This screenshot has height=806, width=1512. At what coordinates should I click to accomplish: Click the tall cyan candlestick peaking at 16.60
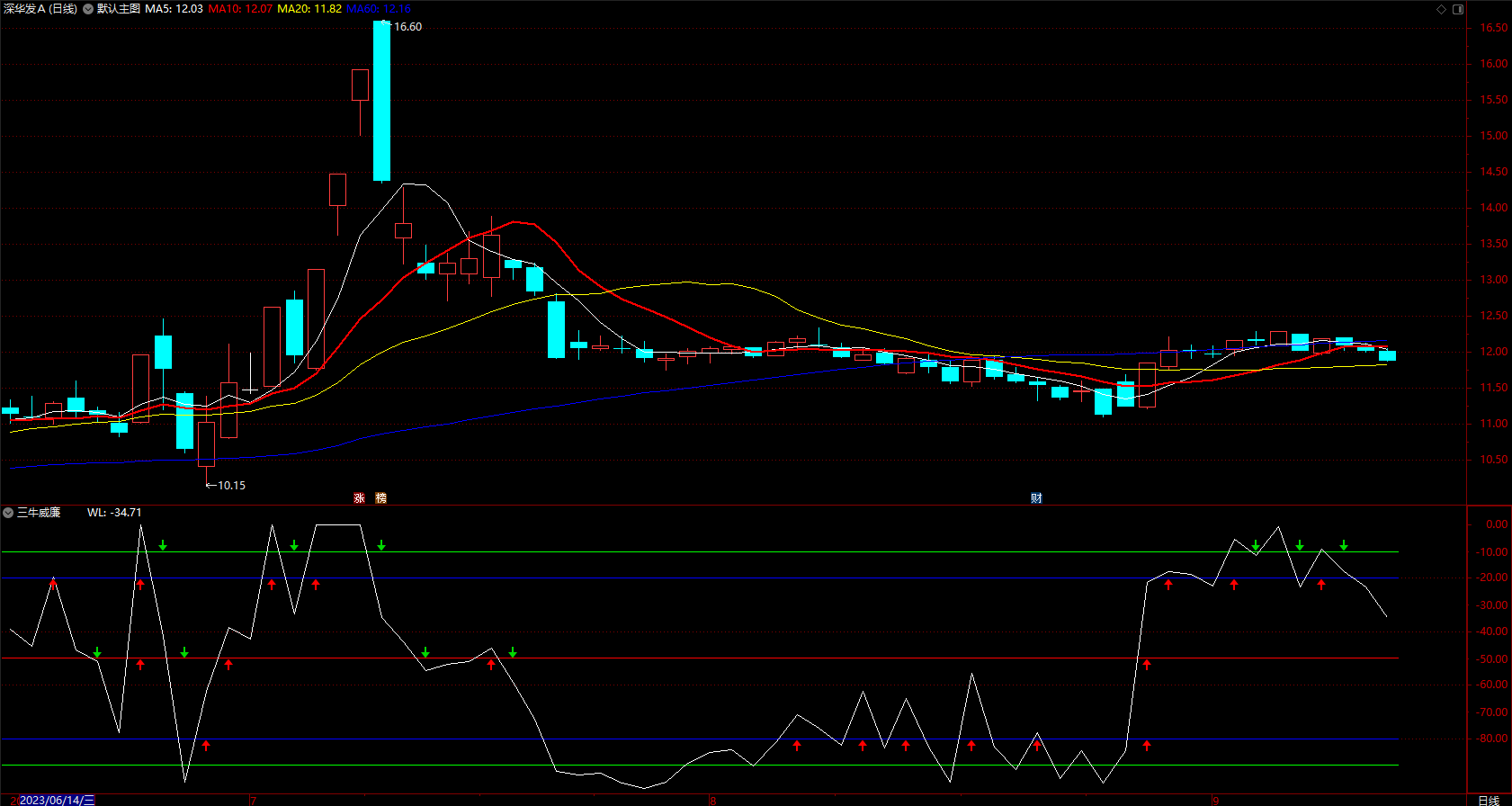381,101
